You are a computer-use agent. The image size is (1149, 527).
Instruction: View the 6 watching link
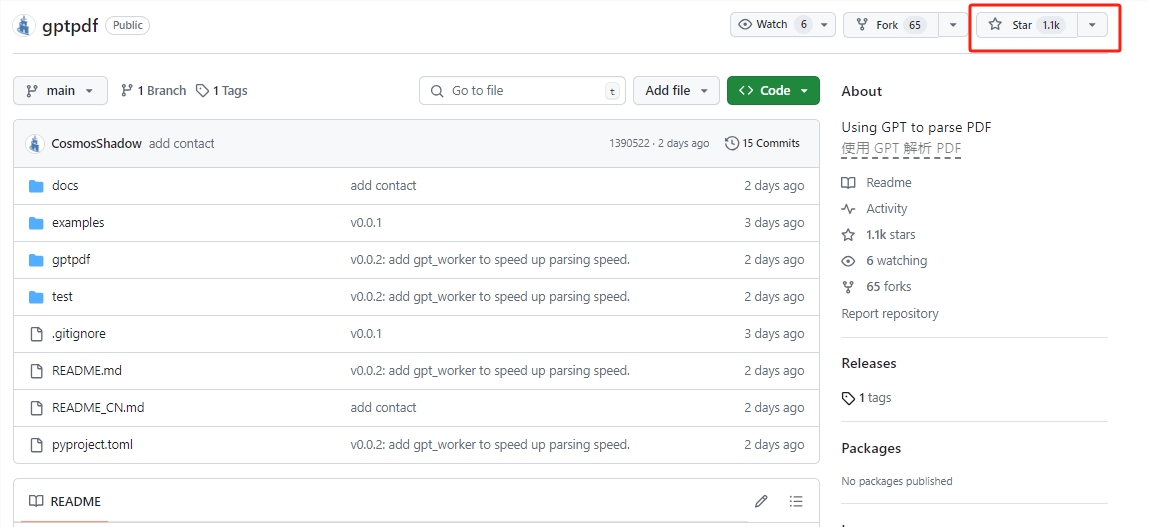[x=884, y=261]
